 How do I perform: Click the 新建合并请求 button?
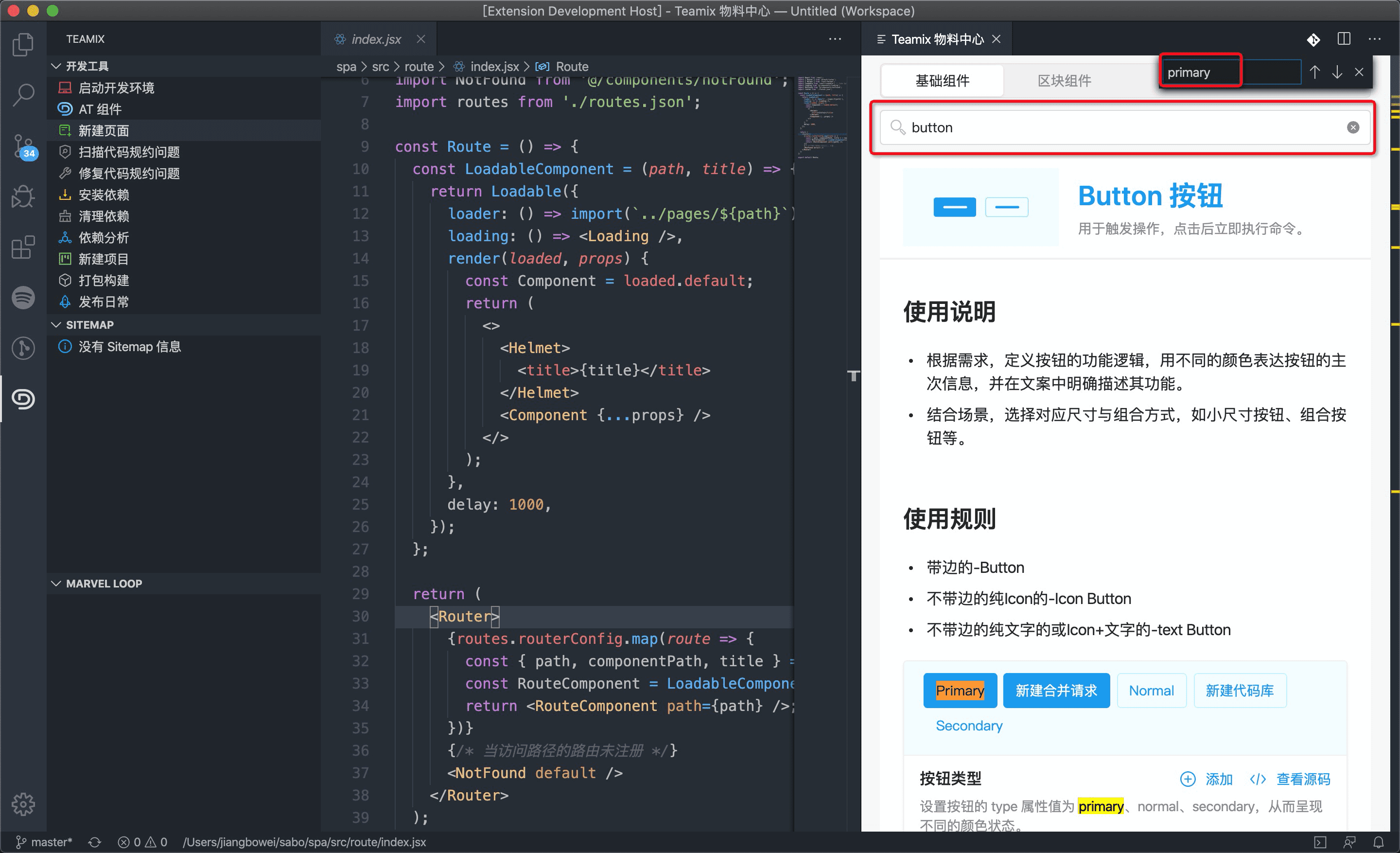coord(1056,691)
